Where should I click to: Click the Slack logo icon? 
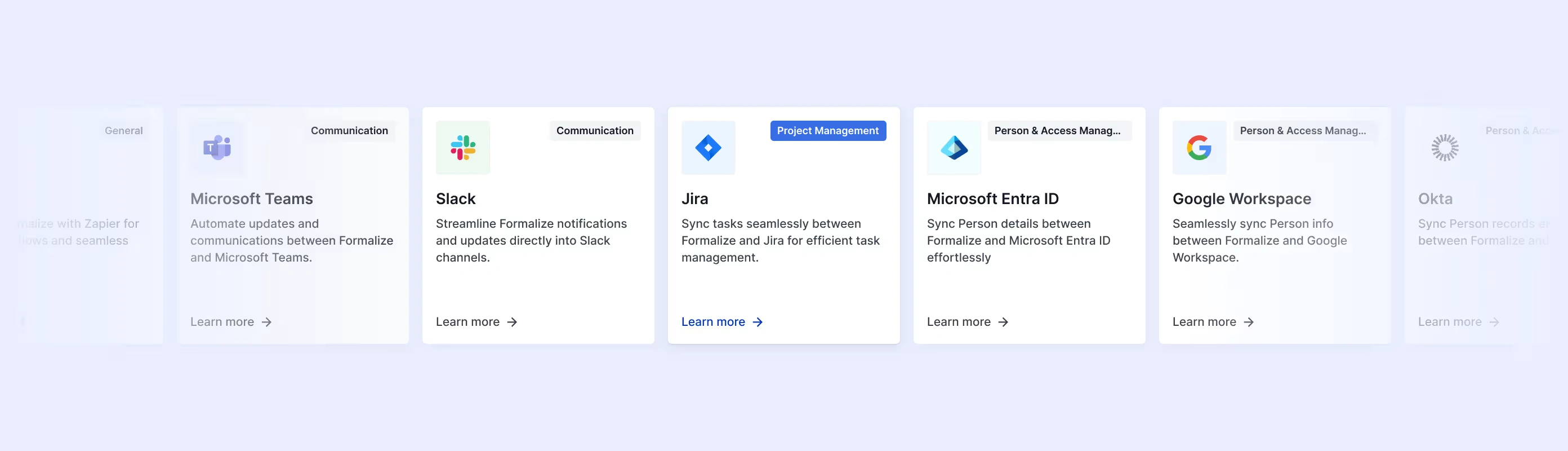(462, 148)
